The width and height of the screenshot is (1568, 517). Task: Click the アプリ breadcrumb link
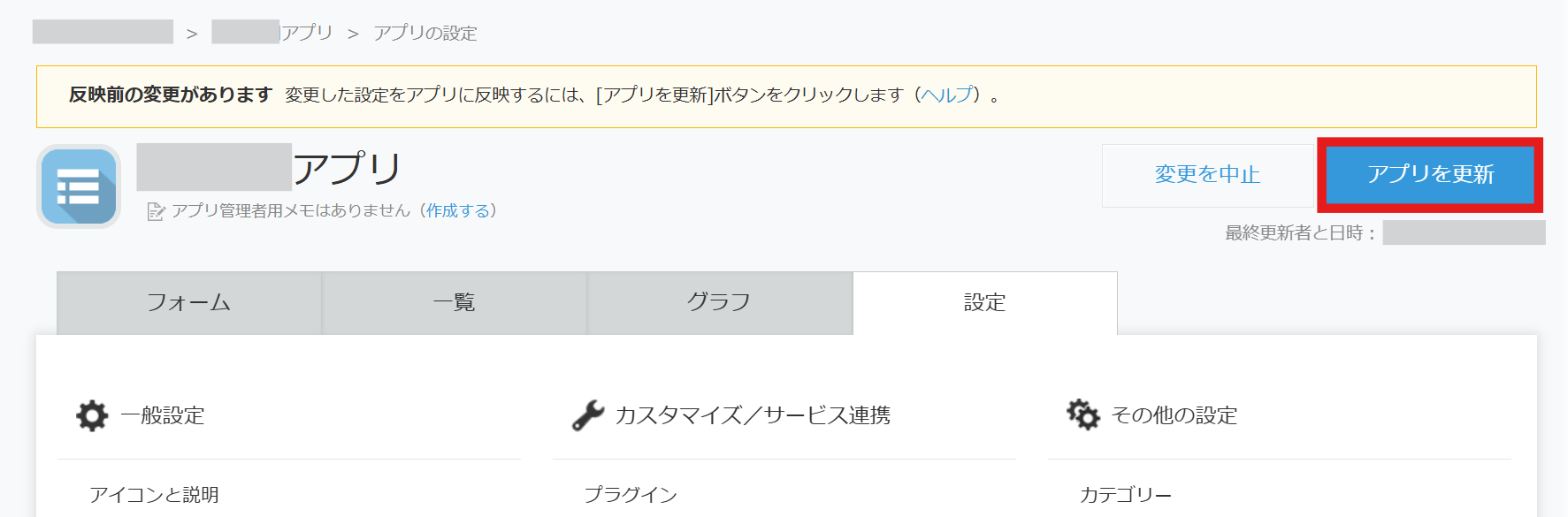point(306,33)
